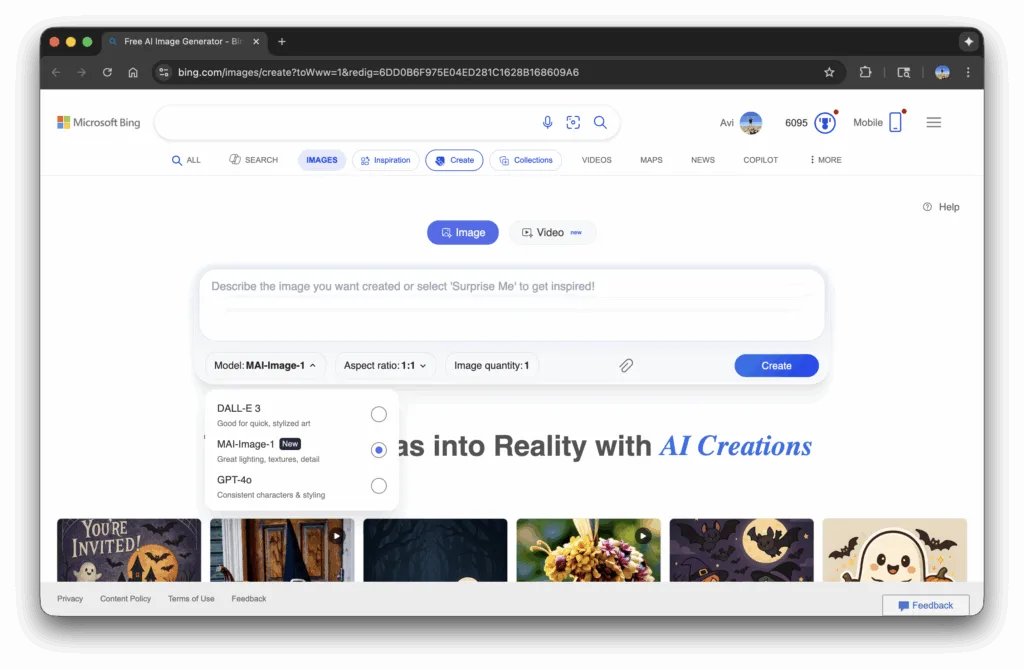This screenshot has height=669, width=1024.
Task: Select the GPT-4o radio button
Action: (379, 485)
